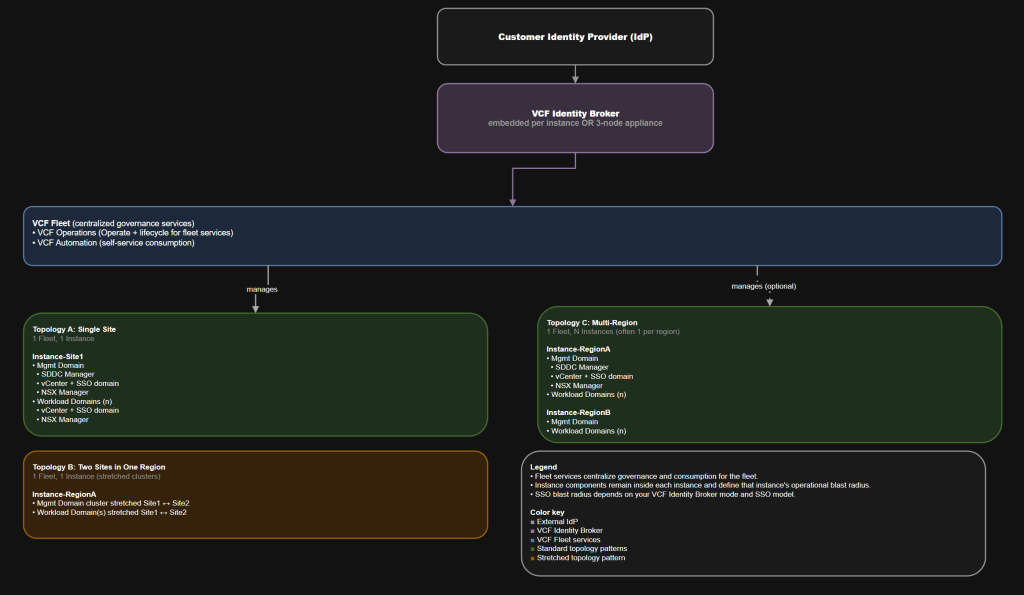Click the Legend heading
This screenshot has width=1024, height=595.
(543, 466)
